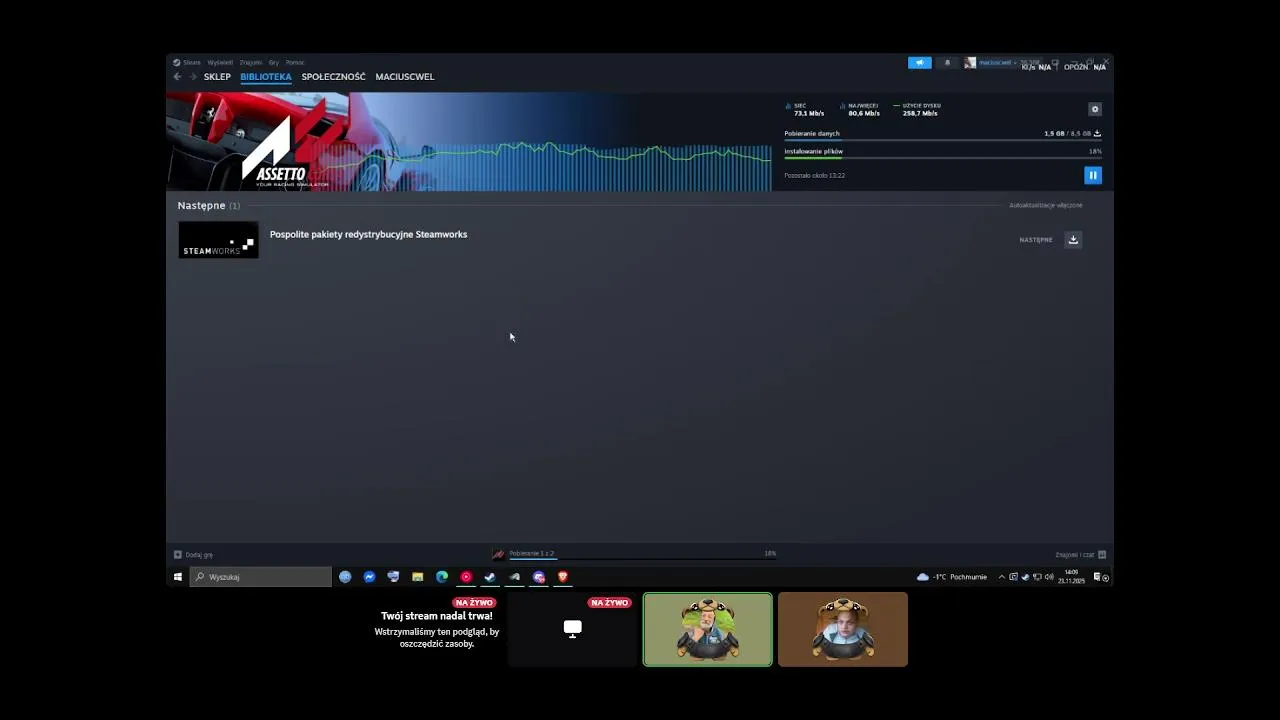Open the Znajomi menu

point(251,62)
